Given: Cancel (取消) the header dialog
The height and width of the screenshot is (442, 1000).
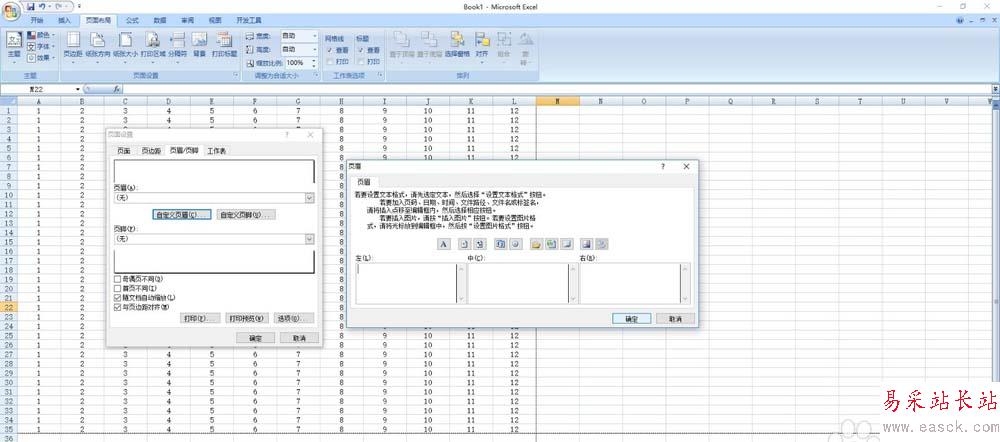Looking at the screenshot, I should (x=675, y=318).
